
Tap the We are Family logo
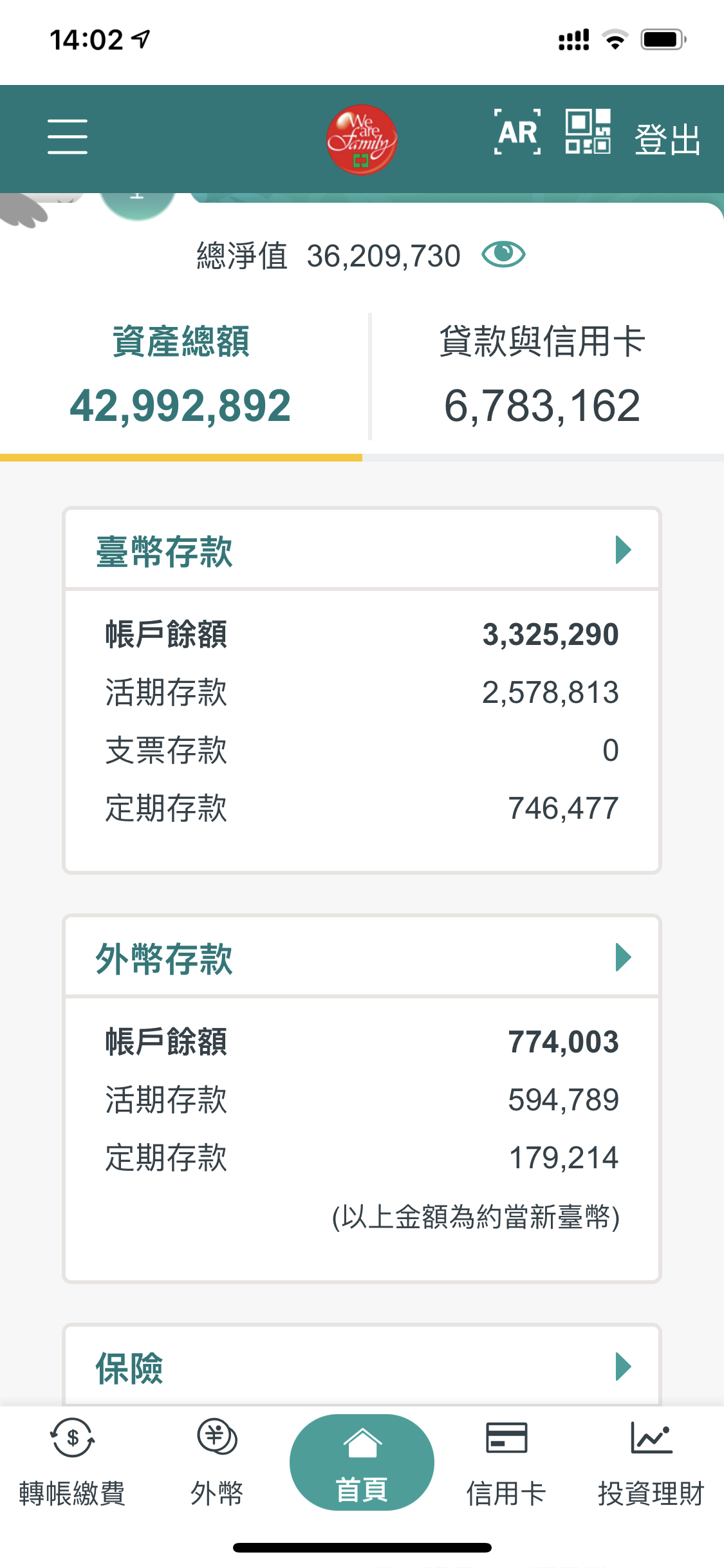click(361, 139)
